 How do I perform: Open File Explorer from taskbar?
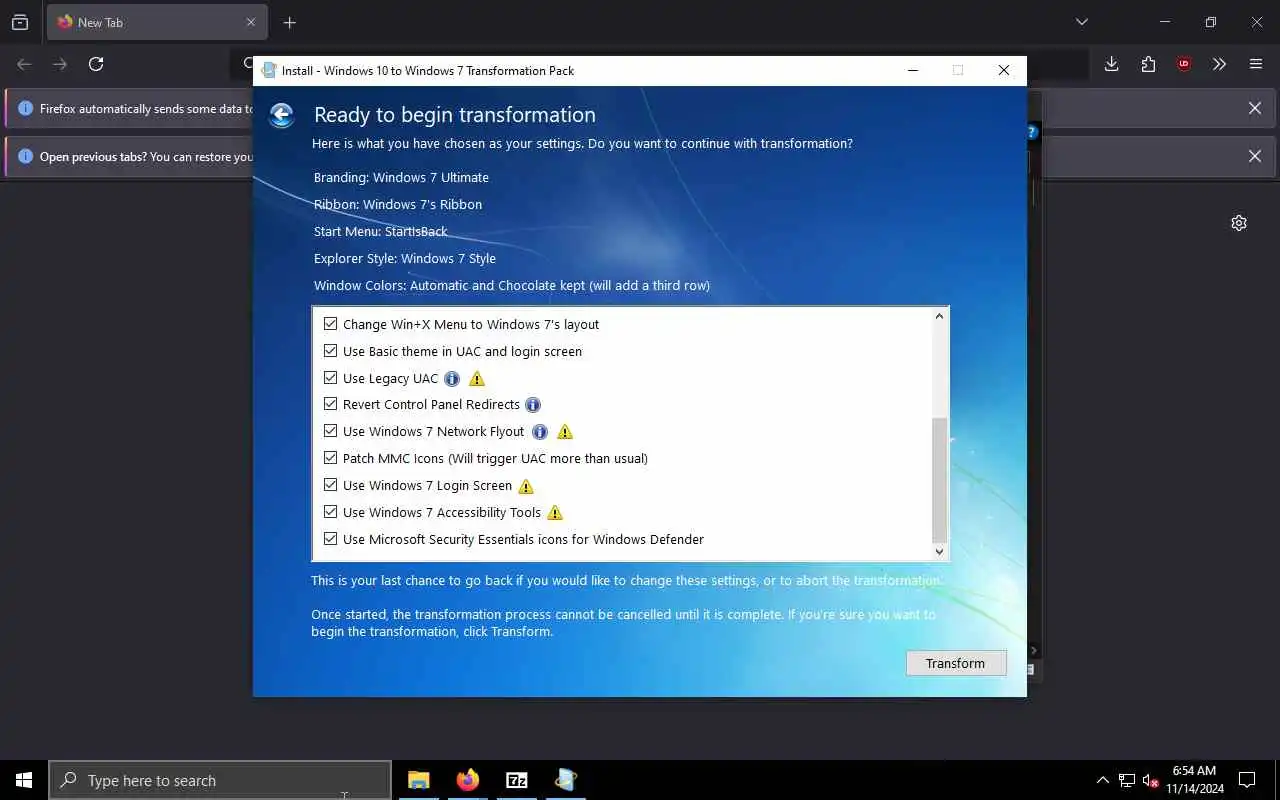click(419, 780)
